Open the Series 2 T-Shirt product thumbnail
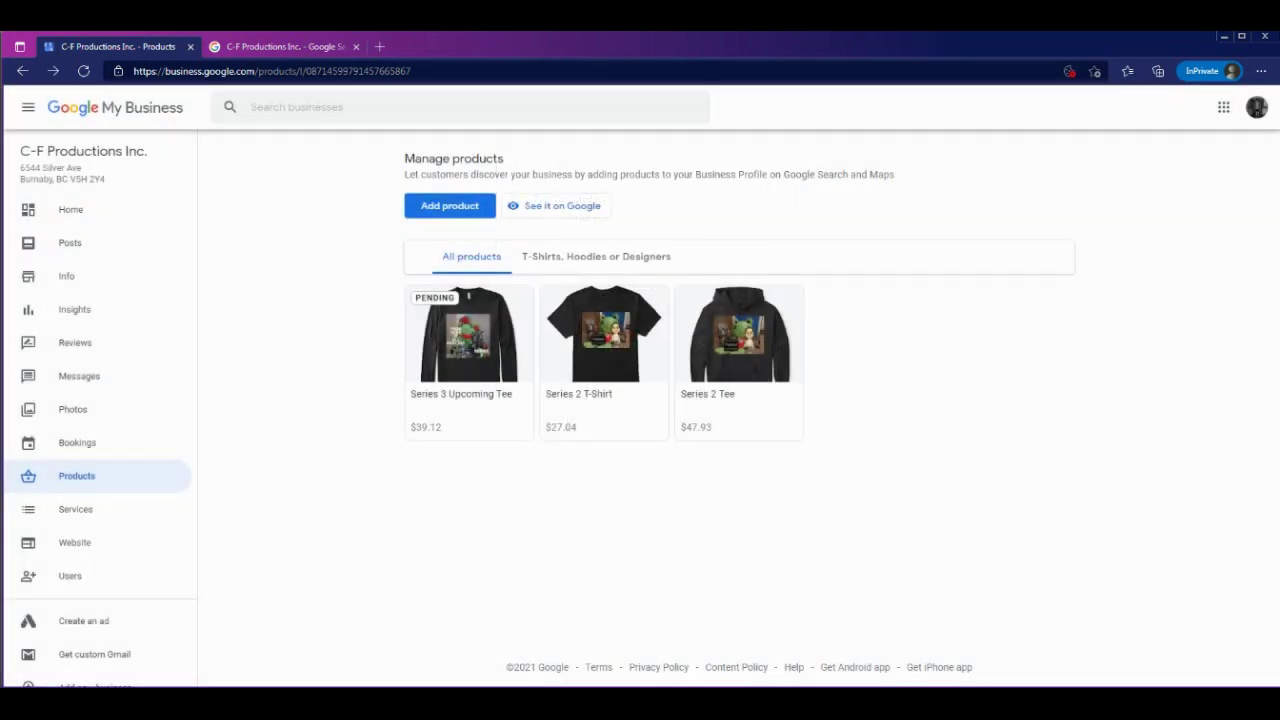This screenshot has width=1280, height=720. point(604,335)
